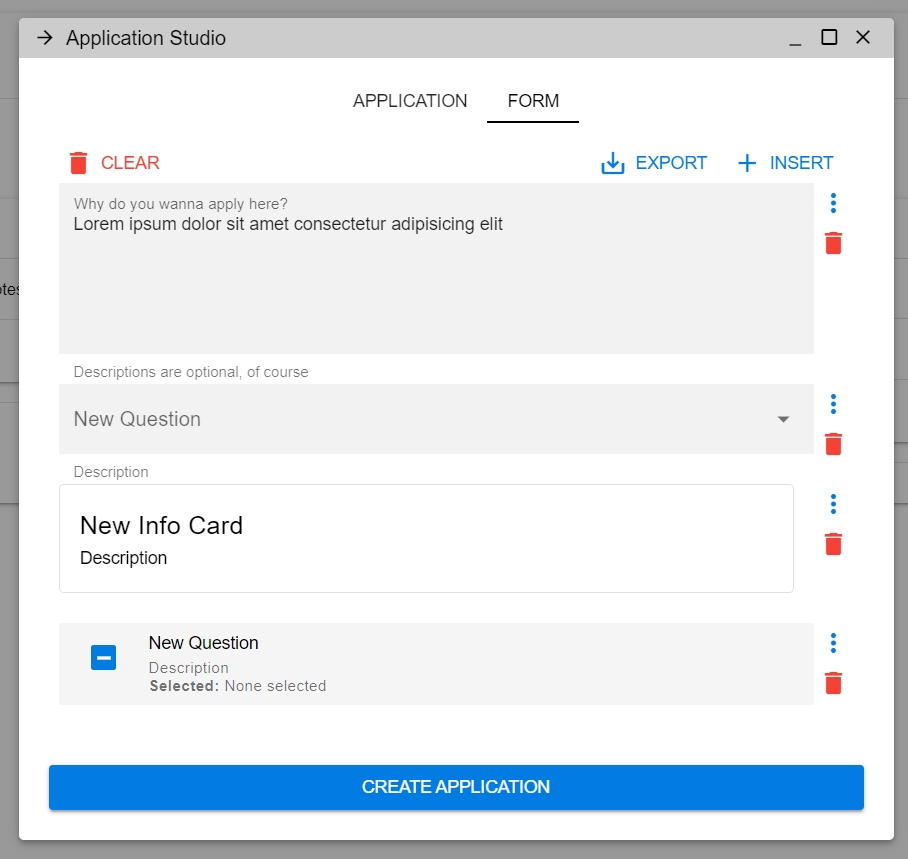Select the FORM tab
This screenshot has height=859, width=908.
click(x=533, y=101)
